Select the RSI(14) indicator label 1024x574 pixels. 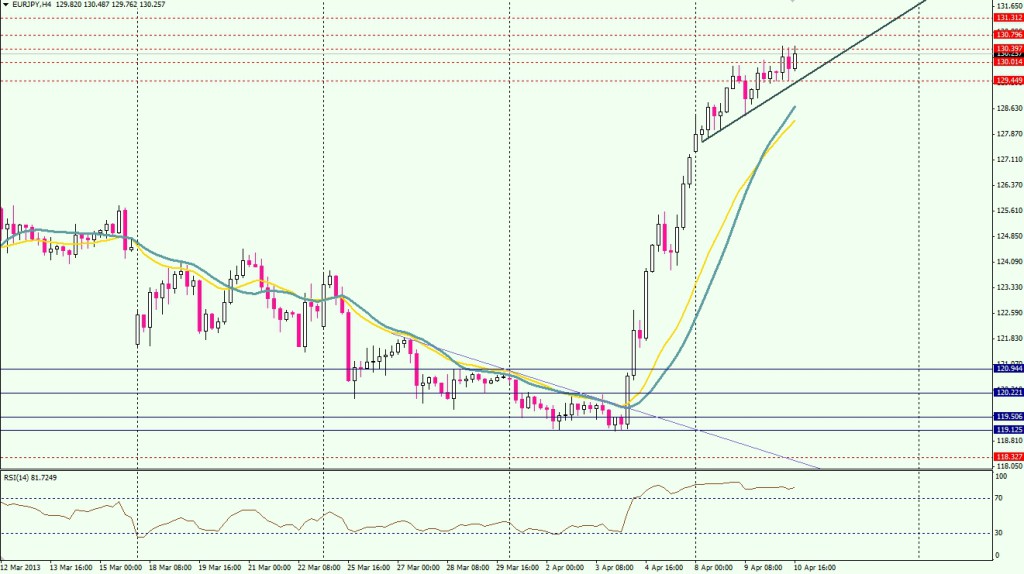(x=17, y=477)
